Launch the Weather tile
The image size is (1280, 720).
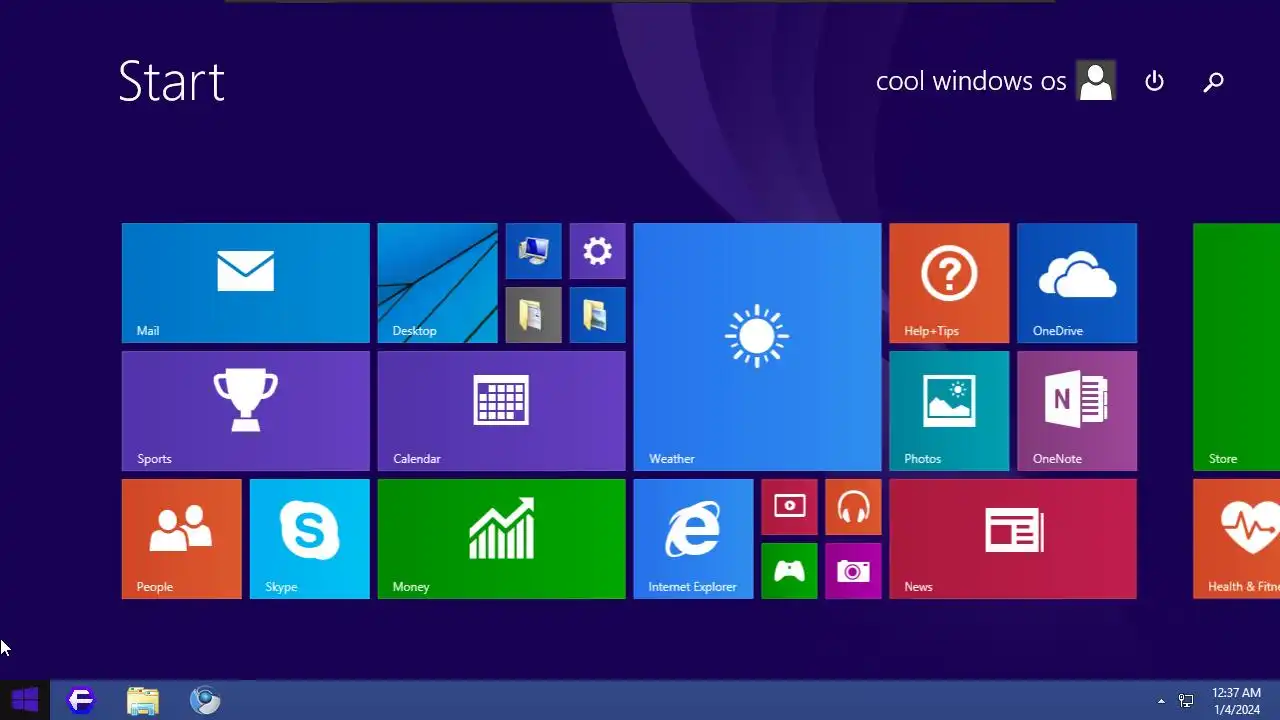coord(757,347)
